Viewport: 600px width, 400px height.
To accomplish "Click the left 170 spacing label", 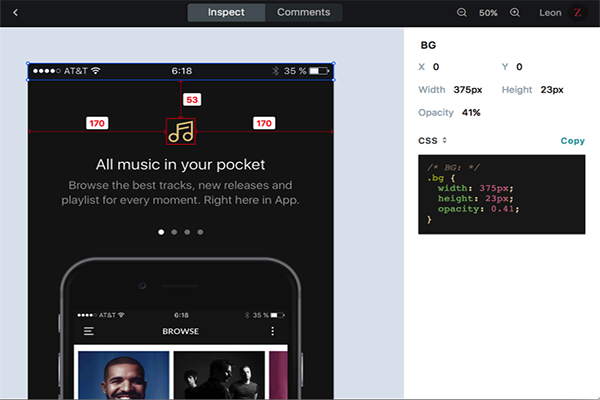I will (97, 123).
